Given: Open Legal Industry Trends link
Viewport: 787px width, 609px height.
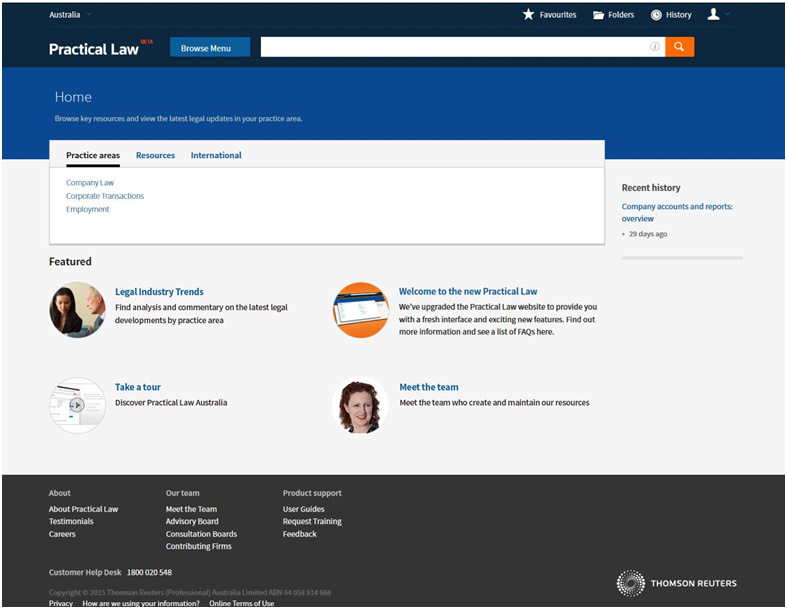Looking at the screenshot, I should coord(159,292).
